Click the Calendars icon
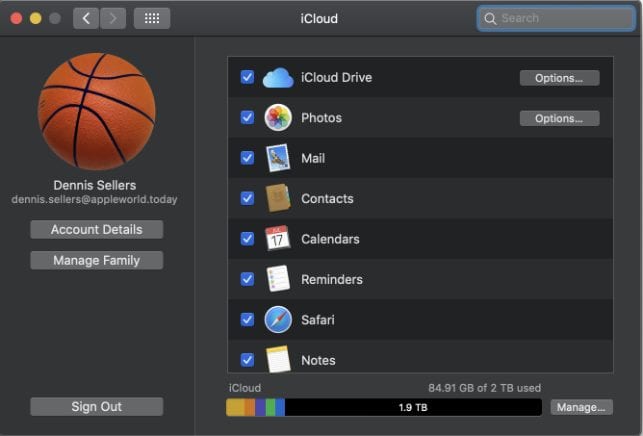 (x=277, y=239)
